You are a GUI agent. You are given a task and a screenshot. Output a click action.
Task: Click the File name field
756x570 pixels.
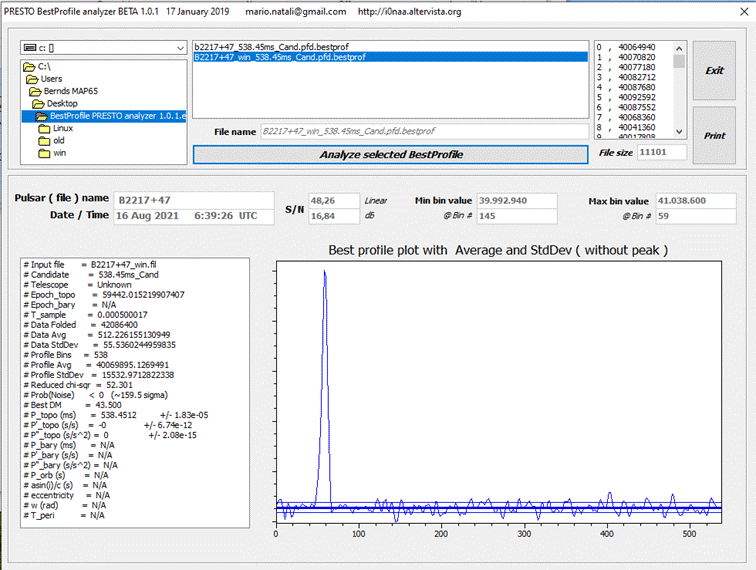[x=424, y=131]
